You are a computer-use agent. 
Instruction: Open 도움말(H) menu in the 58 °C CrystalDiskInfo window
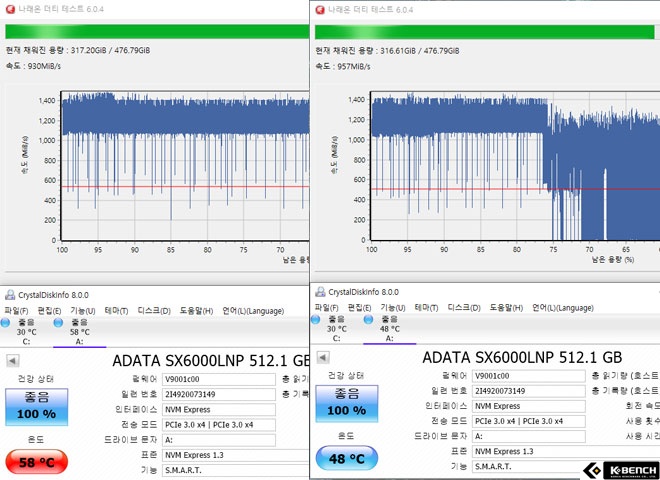pyautogui.click(x=197, y=311)
